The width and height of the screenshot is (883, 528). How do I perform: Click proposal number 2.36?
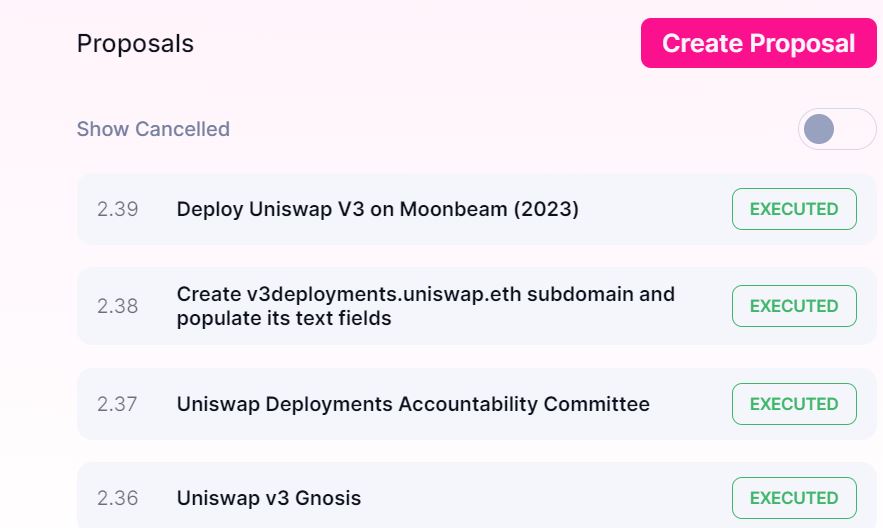point(118,498)
